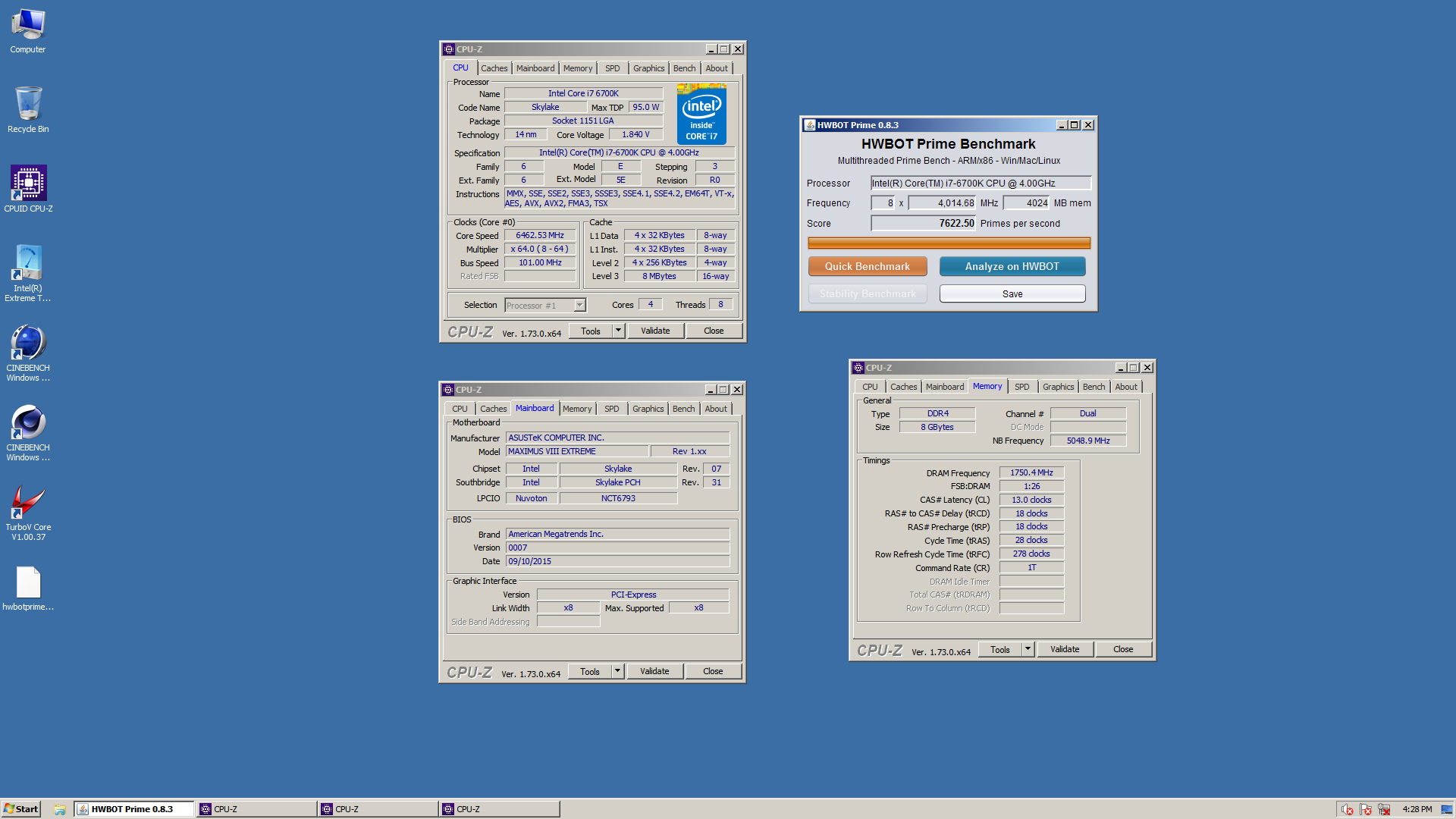Open About tab in the Memory window
This screenshot has height=819, width=1456.
[1126, 387]
